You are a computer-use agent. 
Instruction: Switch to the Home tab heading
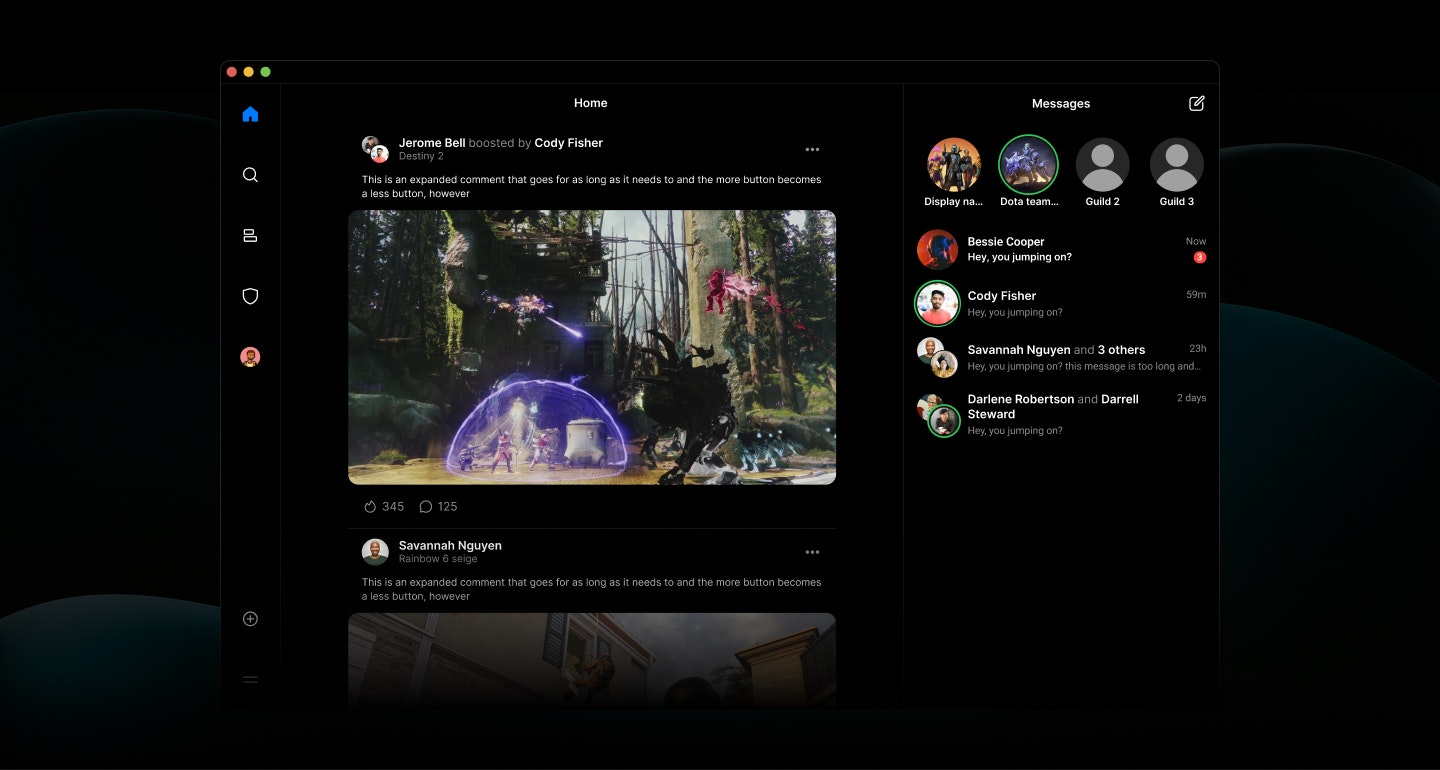590,103
